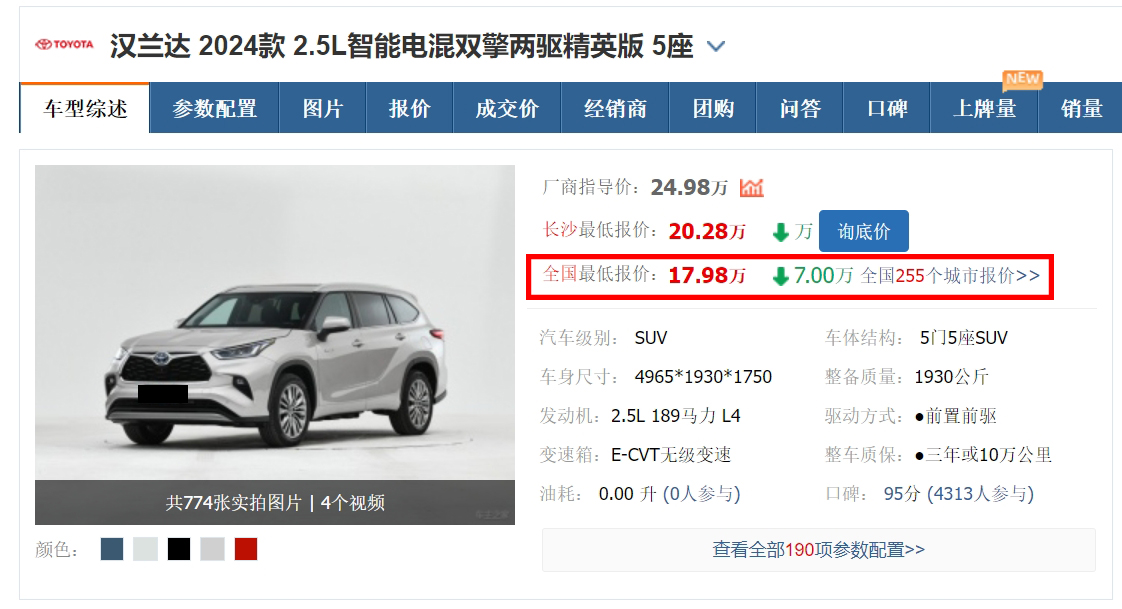Open the 口碑 reviews tab

pos(887,108)
